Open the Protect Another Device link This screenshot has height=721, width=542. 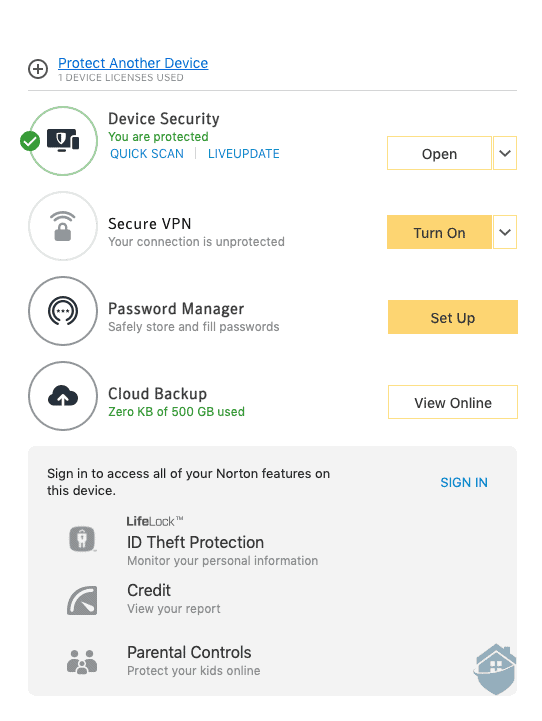(x=133, y=63)
